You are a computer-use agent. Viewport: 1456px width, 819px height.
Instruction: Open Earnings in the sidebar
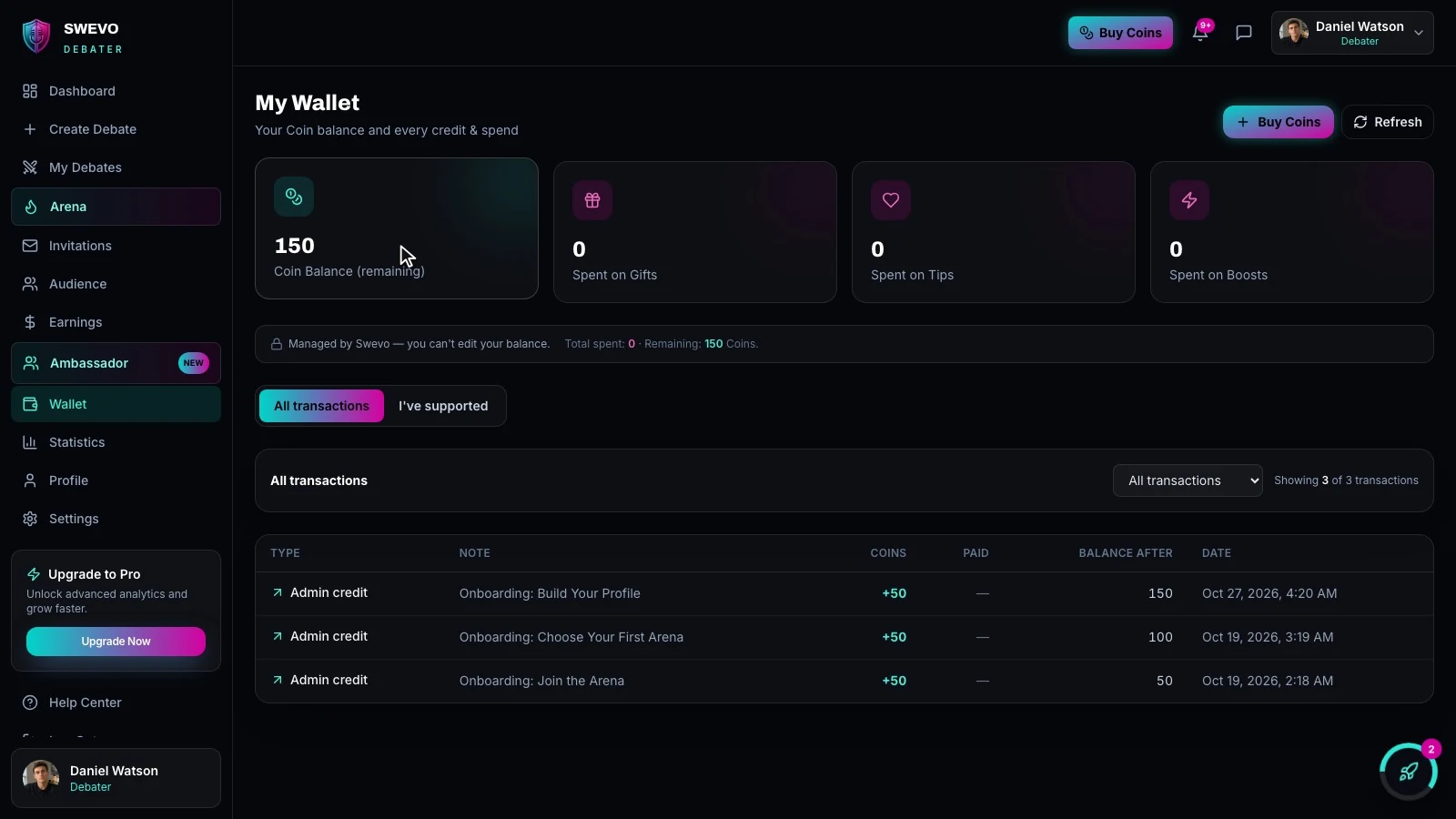[116, 322]
